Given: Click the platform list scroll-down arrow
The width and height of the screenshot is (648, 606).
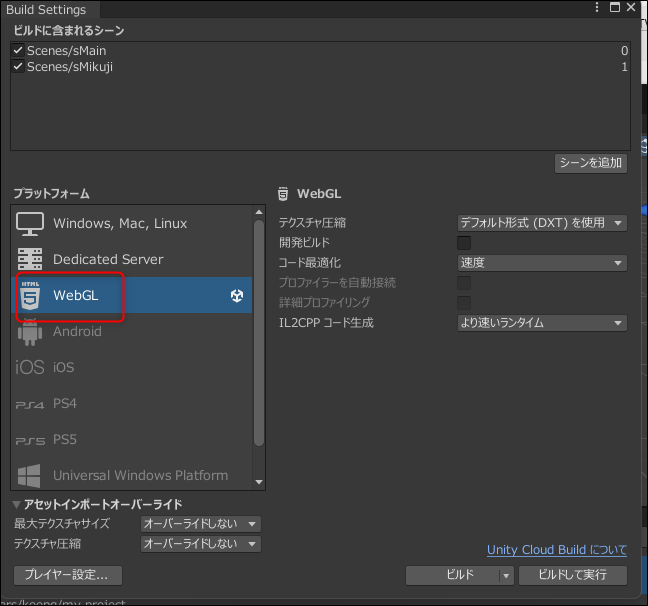Looking at the screenshot, I should [x=259, y=482].
